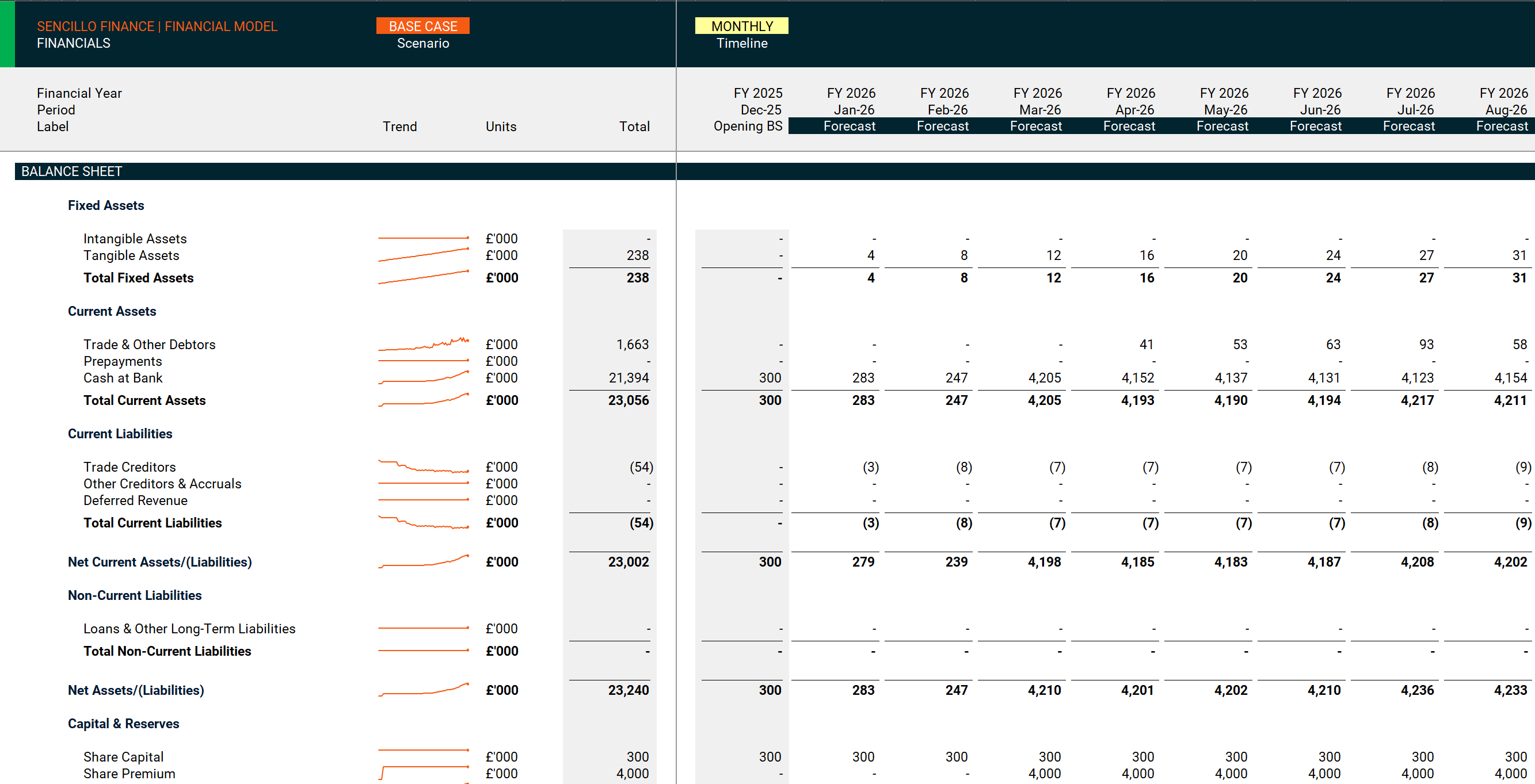Click Trade Creditors Aug-26 value (9)
Screen dimensions: 1535x784
tap(1523, 467)
